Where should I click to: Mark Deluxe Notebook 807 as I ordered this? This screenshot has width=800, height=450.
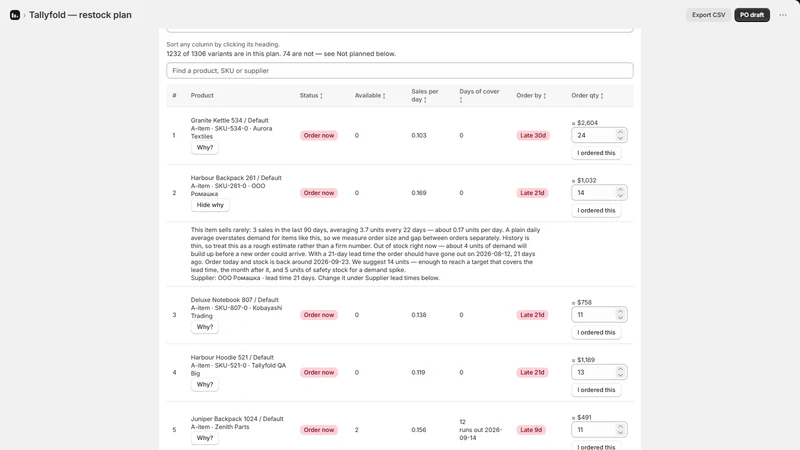pos(596,333)
